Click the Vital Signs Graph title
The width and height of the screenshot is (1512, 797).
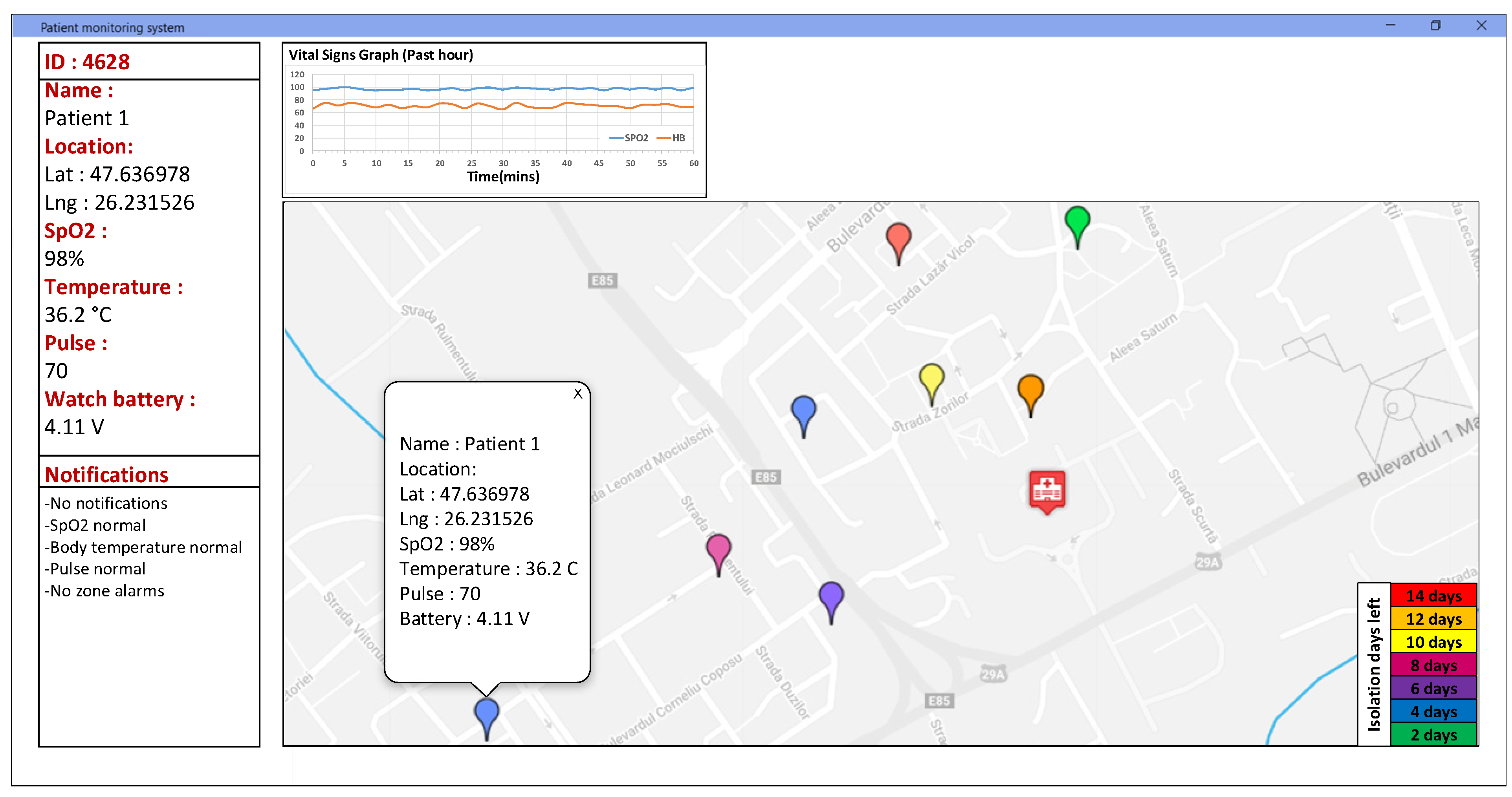(380, 55)
